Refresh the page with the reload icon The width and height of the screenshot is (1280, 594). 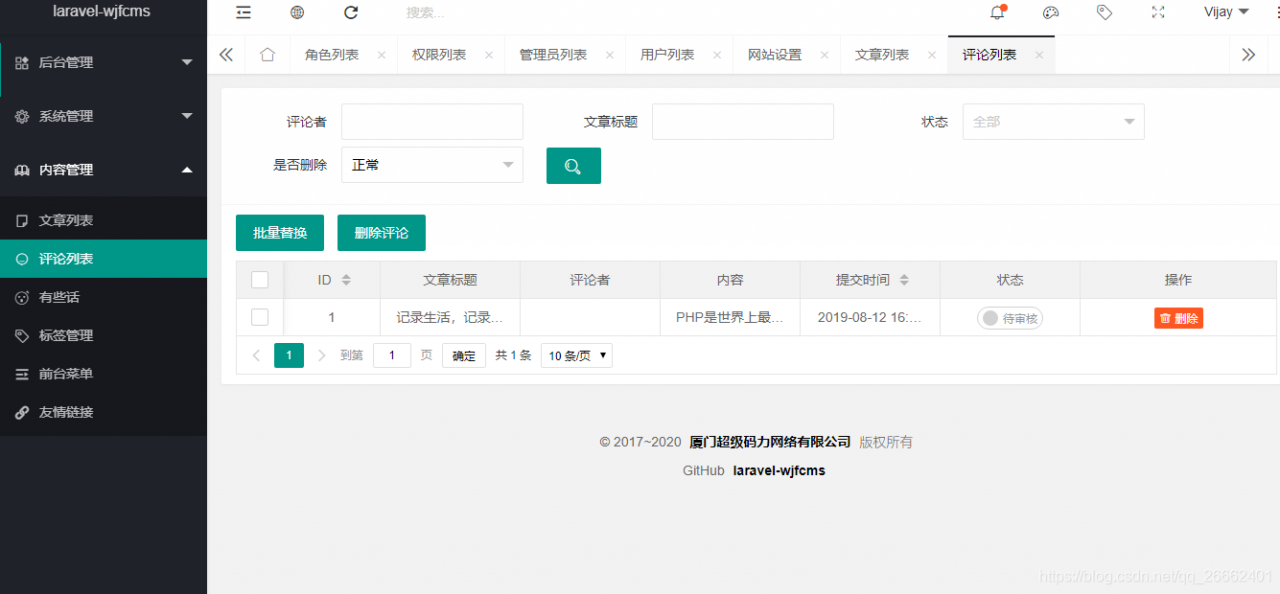point(350,12)
